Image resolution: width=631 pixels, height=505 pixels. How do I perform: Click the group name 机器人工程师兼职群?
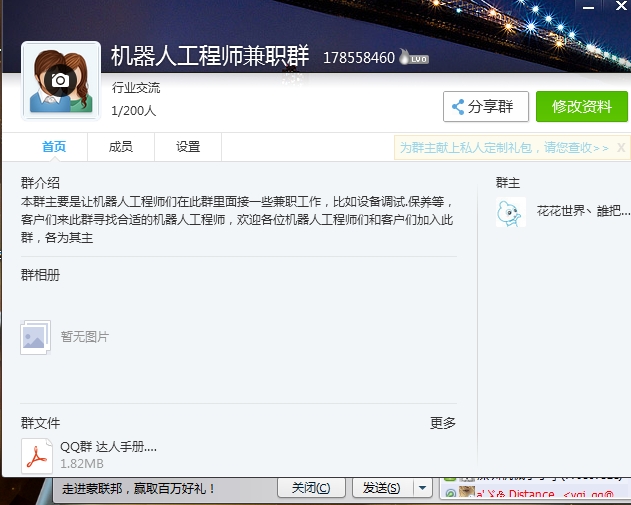pos(210,56)
